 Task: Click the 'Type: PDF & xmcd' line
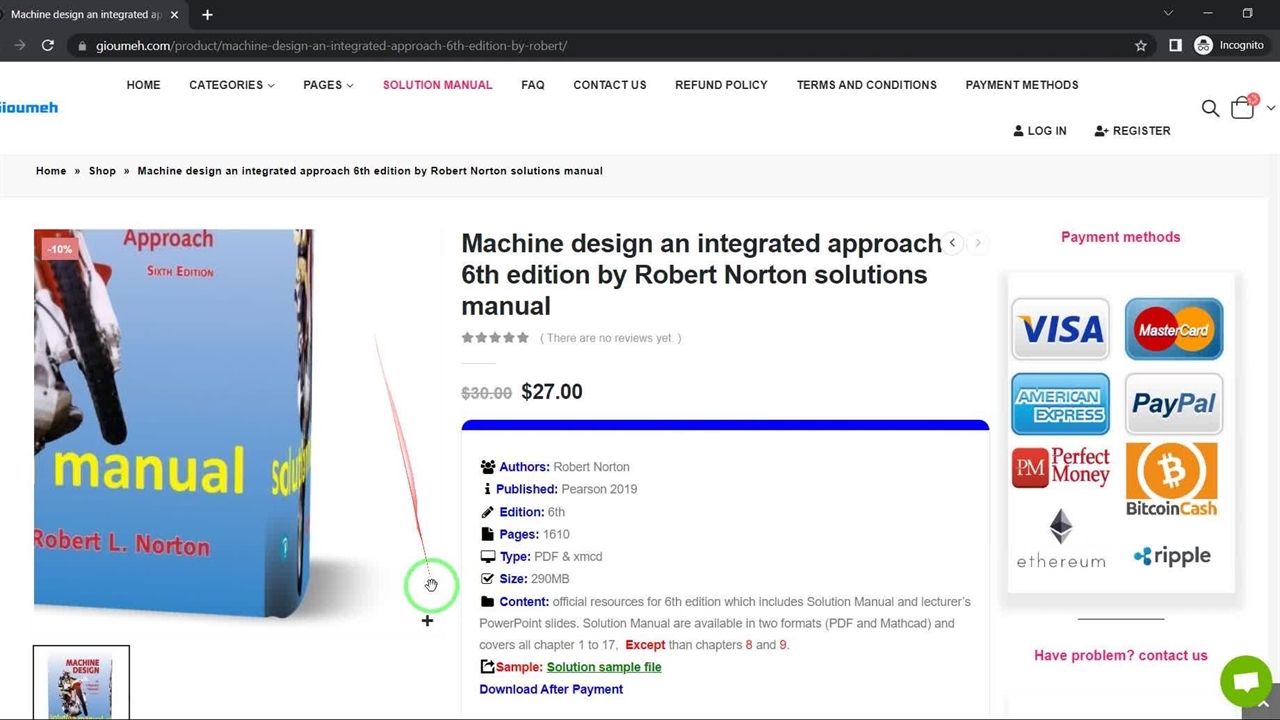point(541,556)
